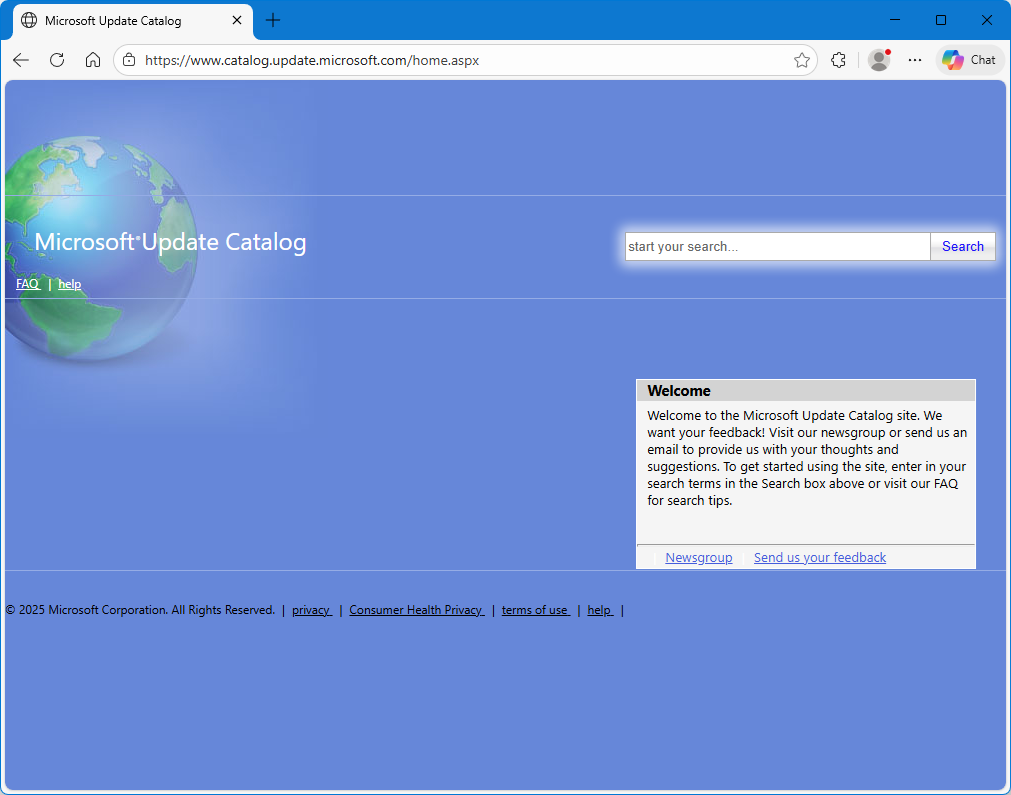Viewport: 1011px width, 795px height.
Task: Open the browser profile avatar
Action: point(879,60)
